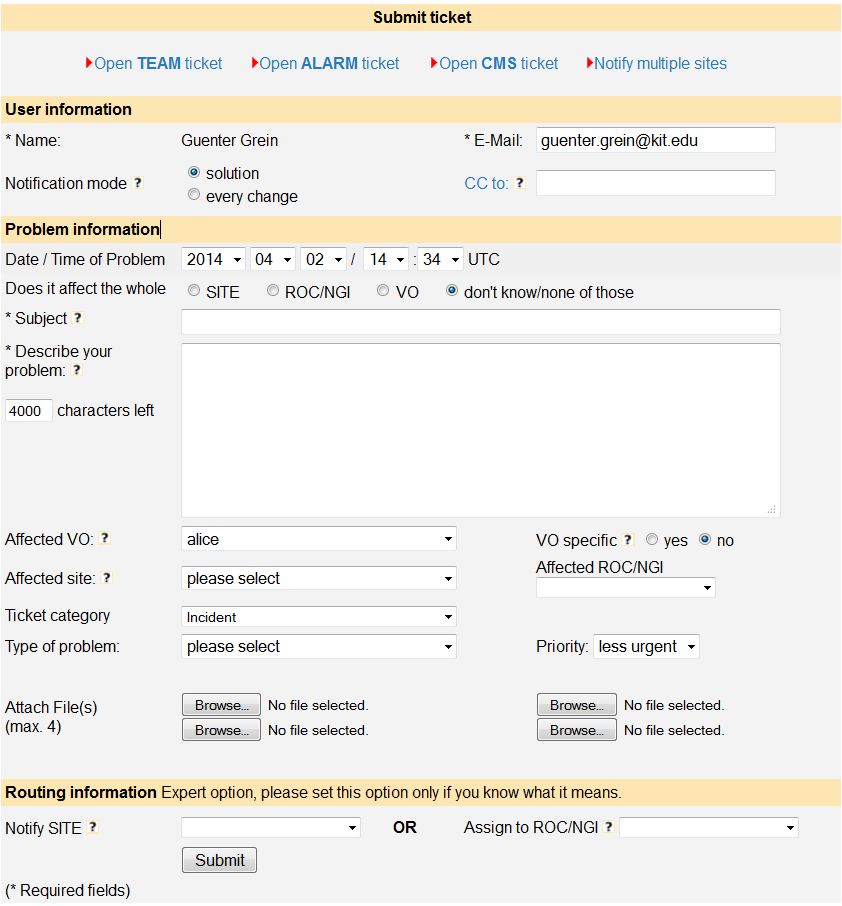Set VO specific to yes
842x906 pixels.
click(652, 540)
